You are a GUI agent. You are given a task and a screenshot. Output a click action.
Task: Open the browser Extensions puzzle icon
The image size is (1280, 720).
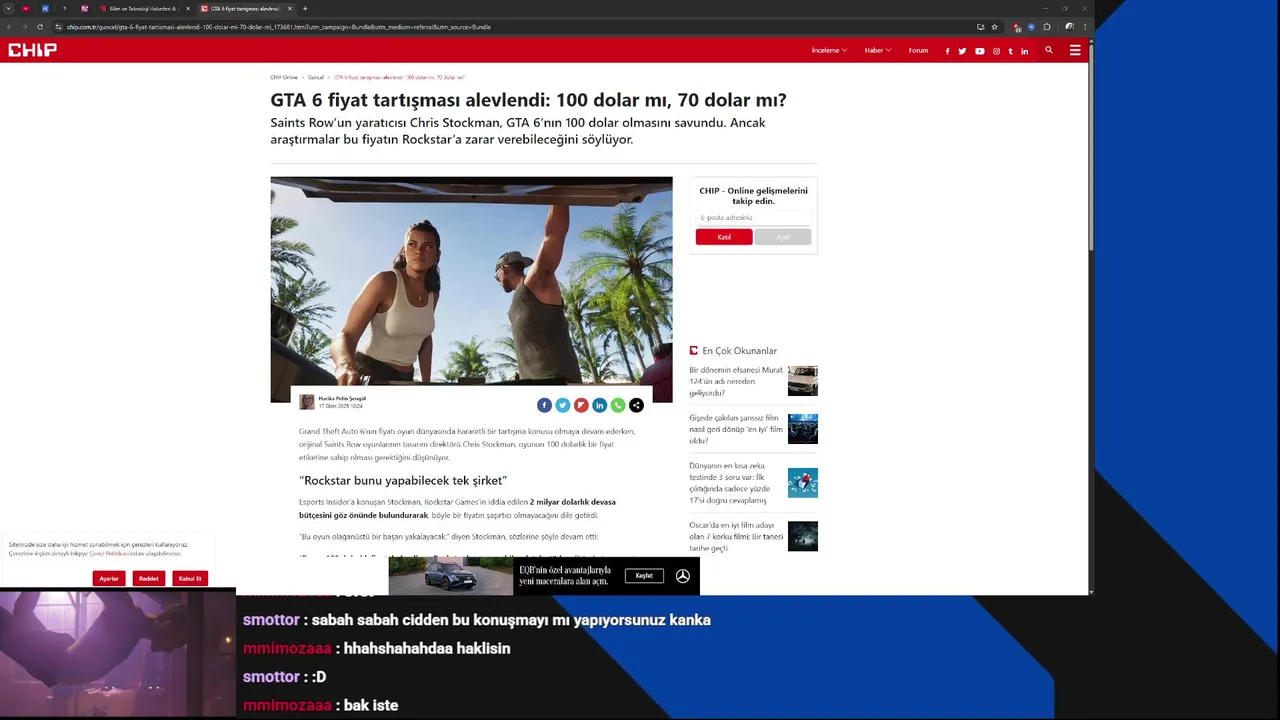click(1047, 27)
